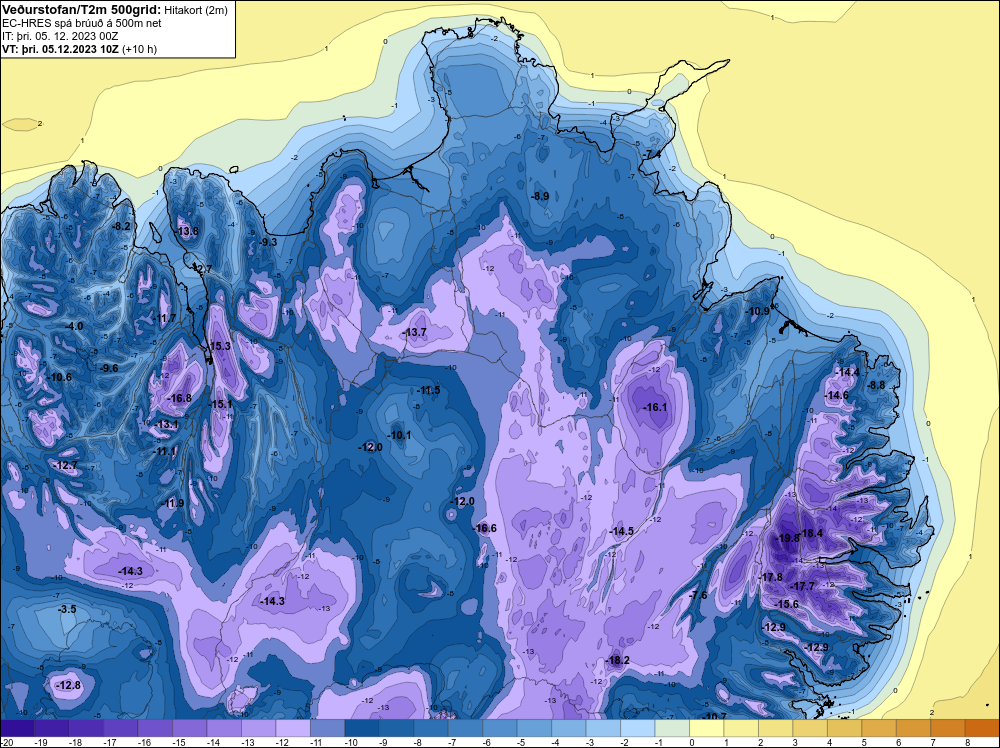
Task: Pick the legend swatch between -13 and -12
Action: tap(259, 728)
